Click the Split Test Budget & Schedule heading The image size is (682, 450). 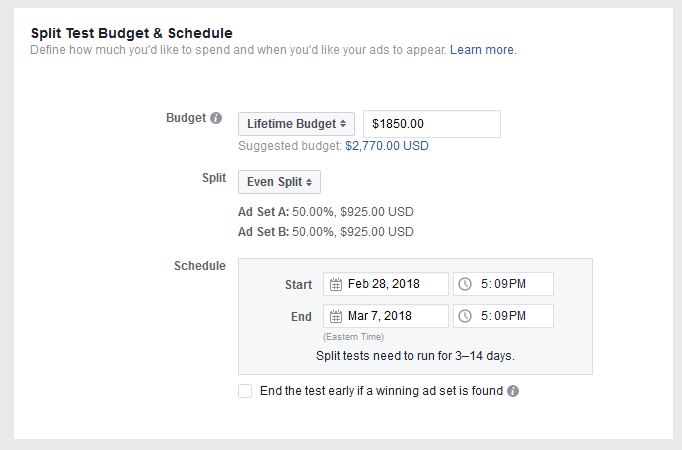click(x=132, y=33)
